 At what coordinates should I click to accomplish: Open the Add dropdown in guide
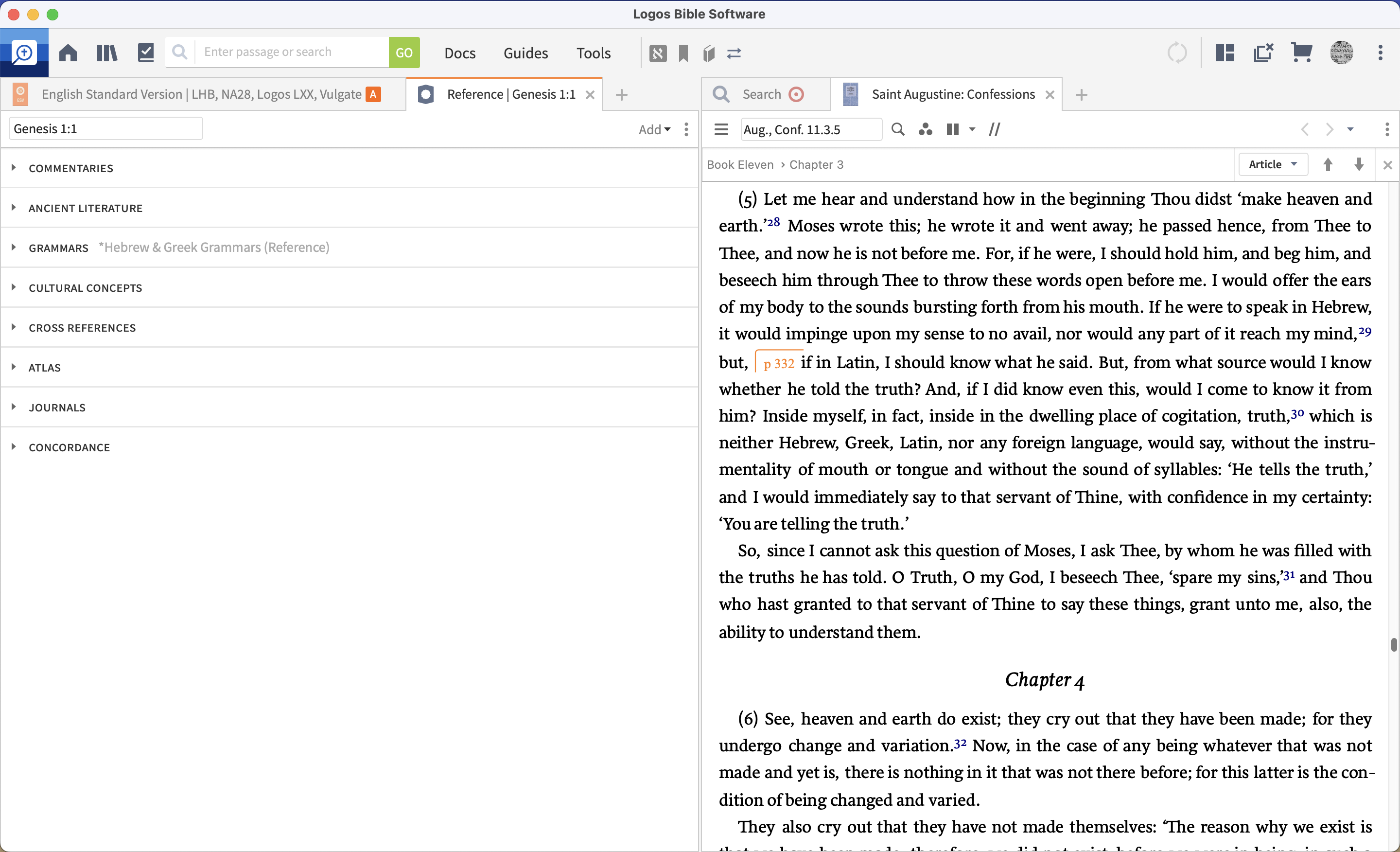pyautogui.click(x=654, y=129)
